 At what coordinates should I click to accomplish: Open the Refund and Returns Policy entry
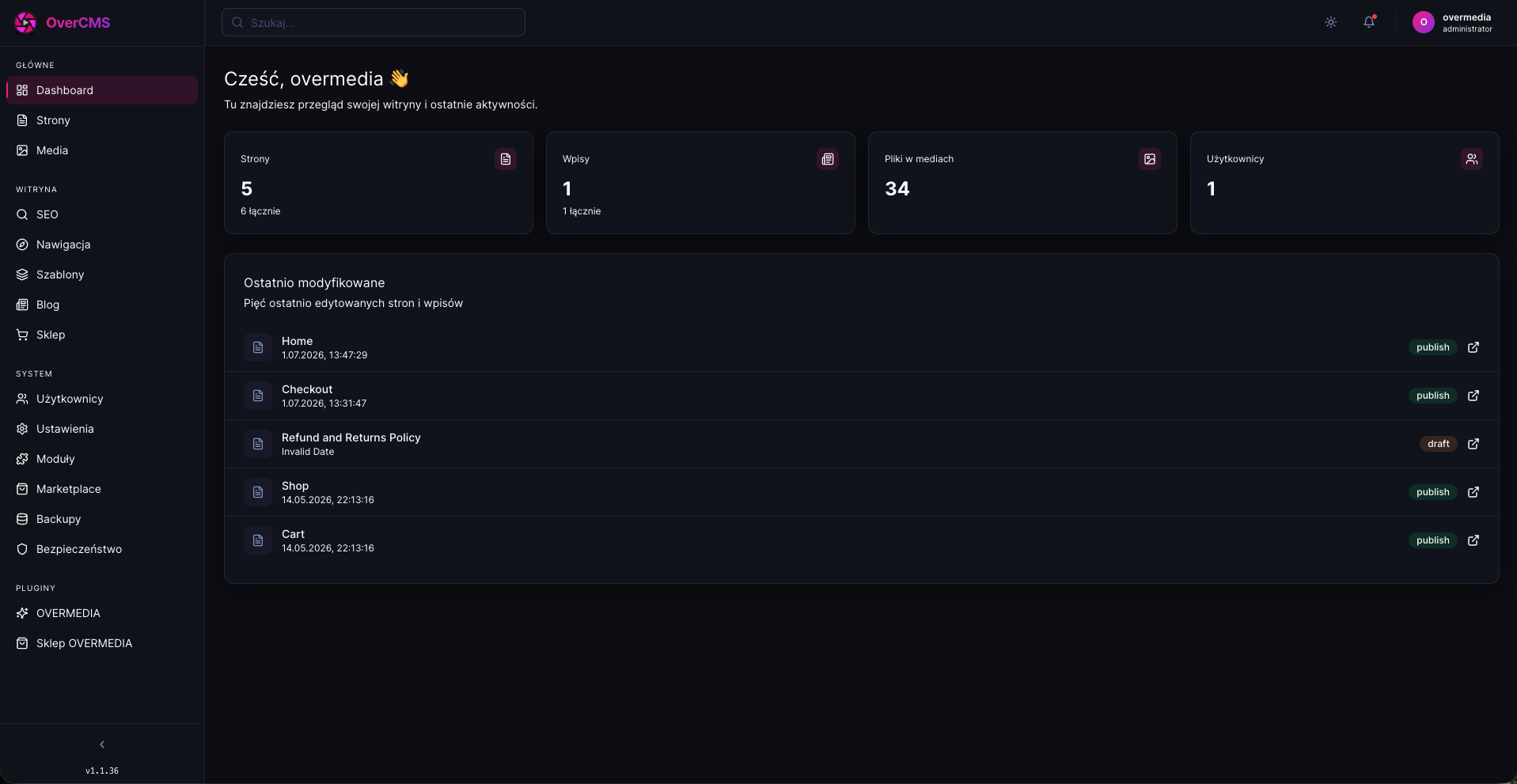[x=862, y=444]
